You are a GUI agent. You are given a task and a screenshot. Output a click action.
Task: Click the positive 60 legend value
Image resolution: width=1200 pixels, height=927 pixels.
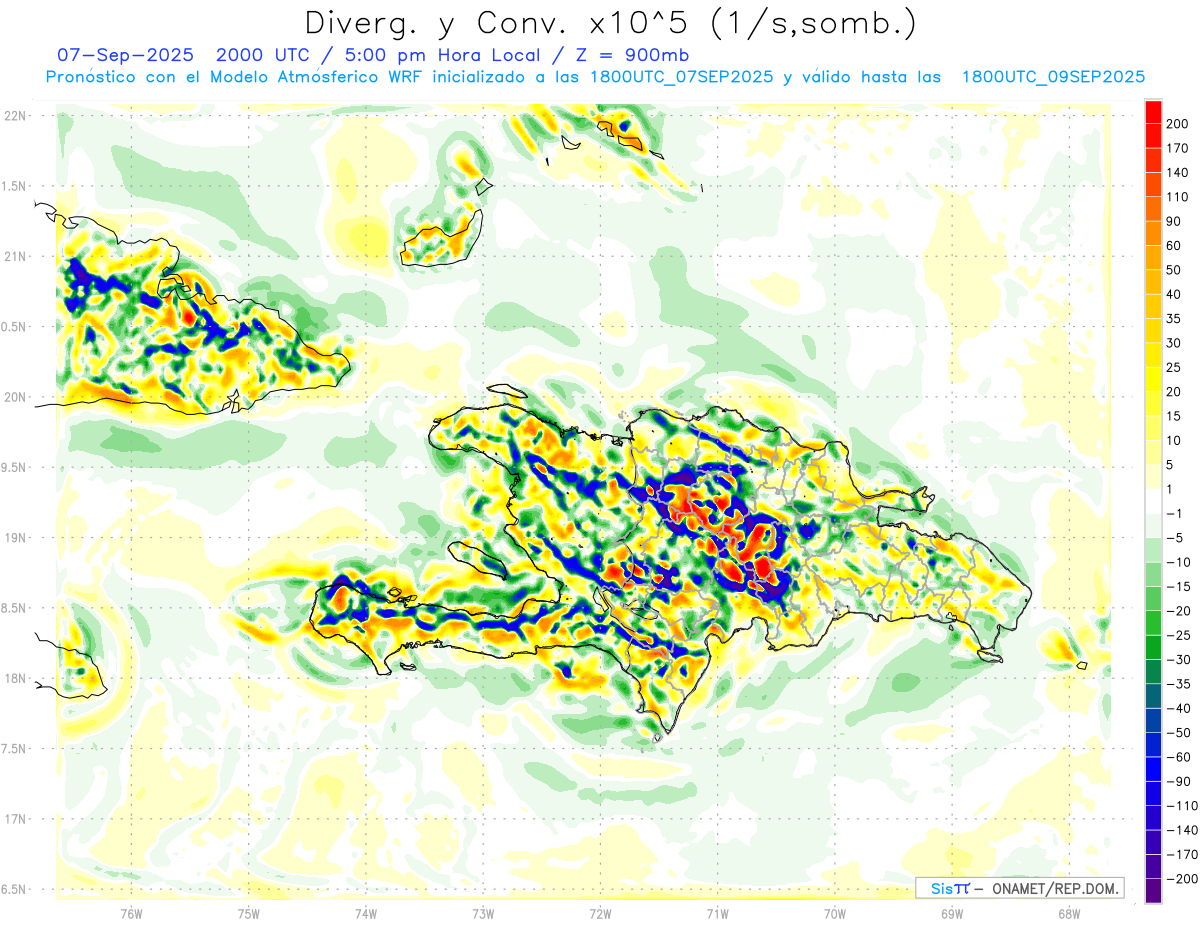[1175, 246]
